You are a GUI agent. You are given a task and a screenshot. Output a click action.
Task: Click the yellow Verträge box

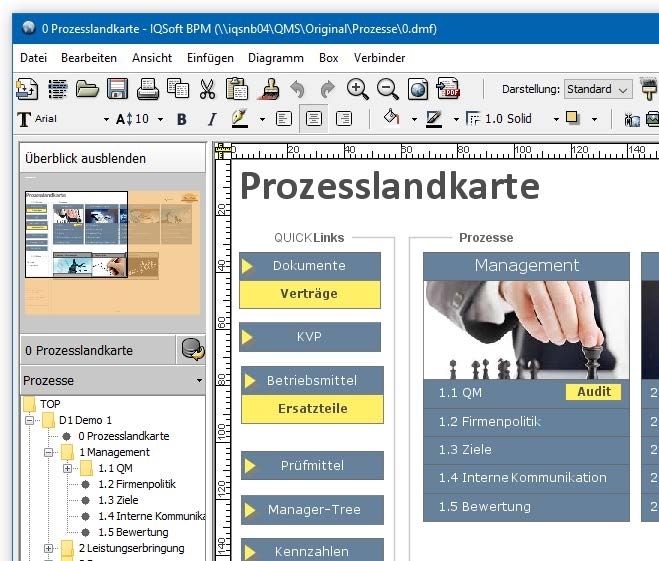(310, 294)
